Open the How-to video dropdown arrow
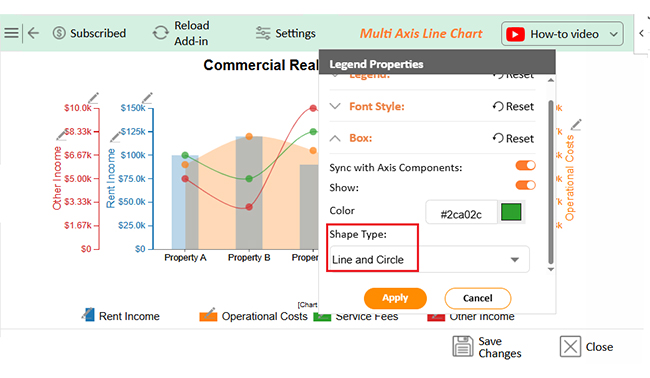This screenshot has width=650, height=378. 614,34
